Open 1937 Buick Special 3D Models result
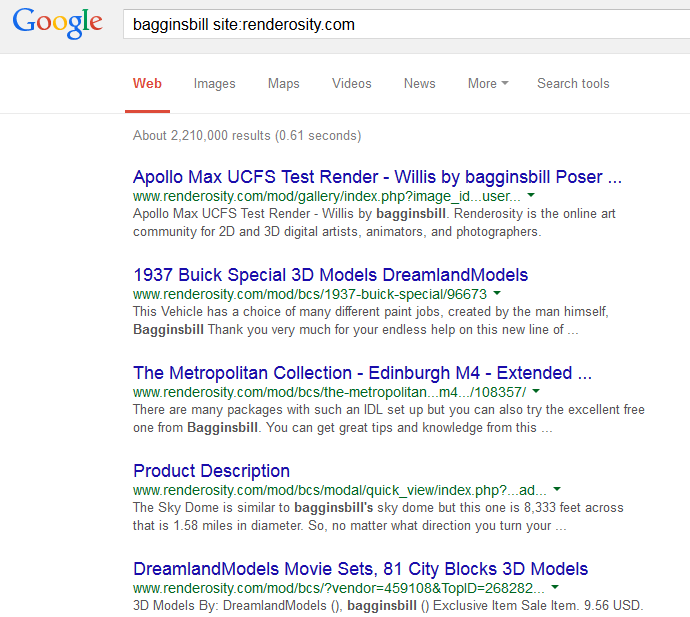 click(330, 275)
